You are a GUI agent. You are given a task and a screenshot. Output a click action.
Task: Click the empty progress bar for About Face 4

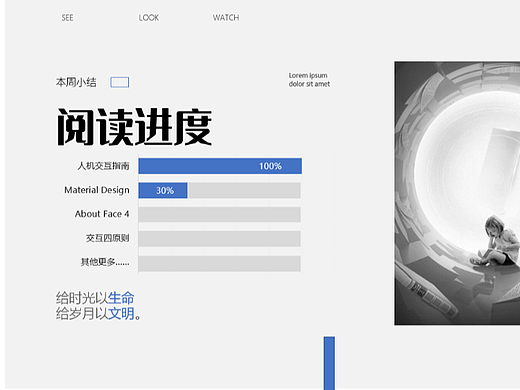tap(220, 214)
